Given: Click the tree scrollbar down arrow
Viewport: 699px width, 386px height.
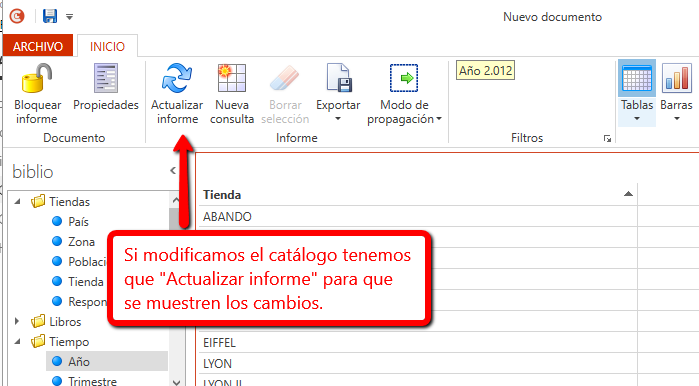Looking at the screenshot, I should pos(176,382).
